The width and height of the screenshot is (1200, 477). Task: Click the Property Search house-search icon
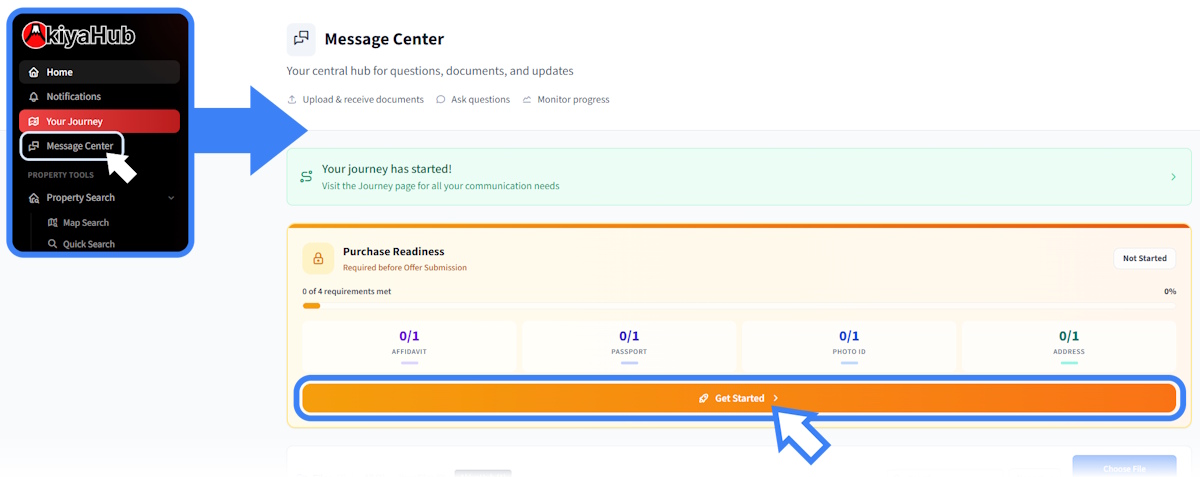tap(34, 198)
